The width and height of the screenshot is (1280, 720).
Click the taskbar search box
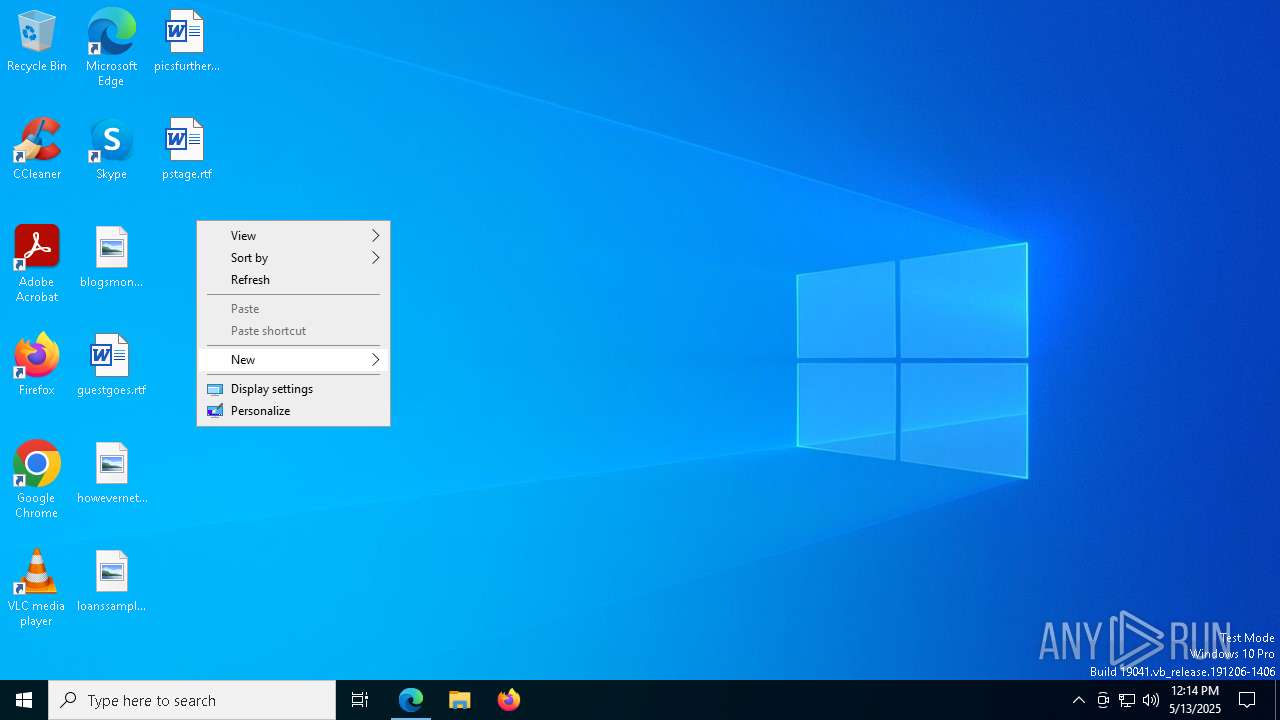(192, 700)
